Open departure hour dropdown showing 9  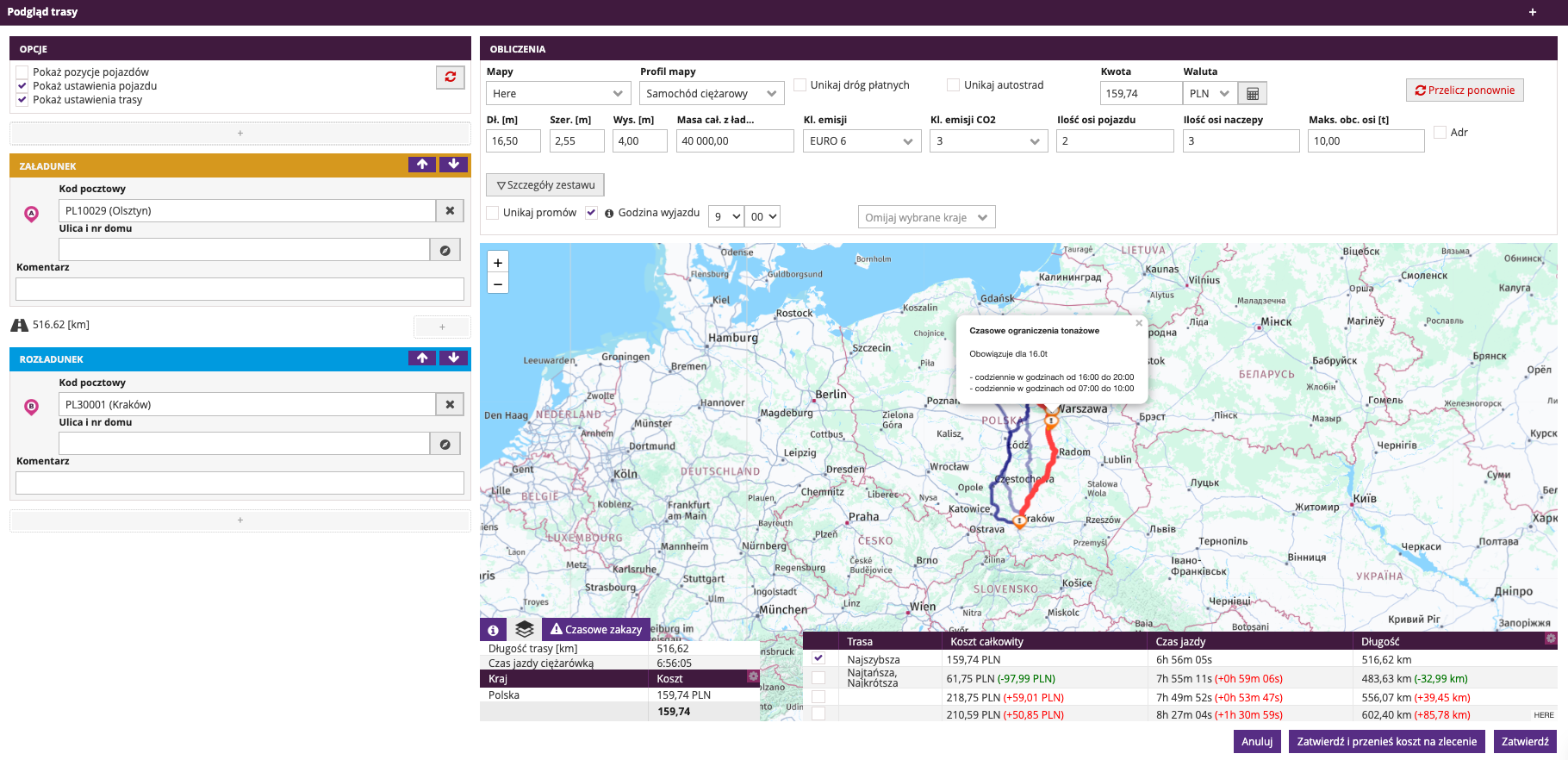click(x=725, y=216)
